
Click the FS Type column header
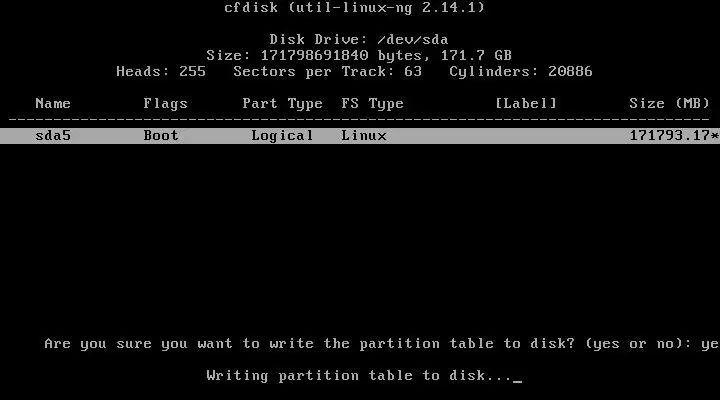[372, 104]
